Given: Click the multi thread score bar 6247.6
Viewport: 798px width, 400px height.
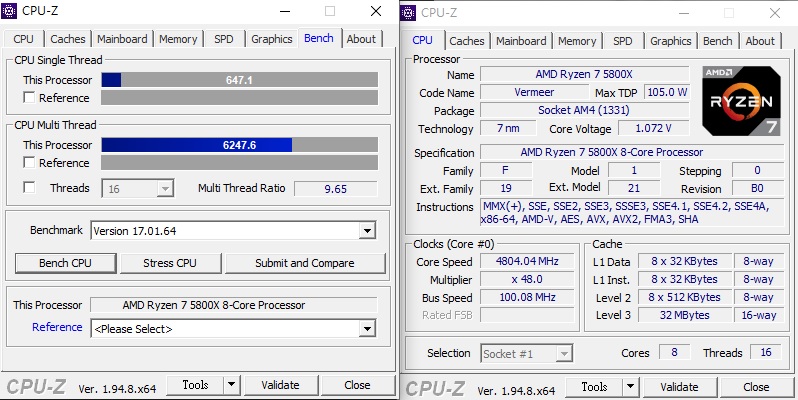Looking at the screenshot, I should (240, 145).
